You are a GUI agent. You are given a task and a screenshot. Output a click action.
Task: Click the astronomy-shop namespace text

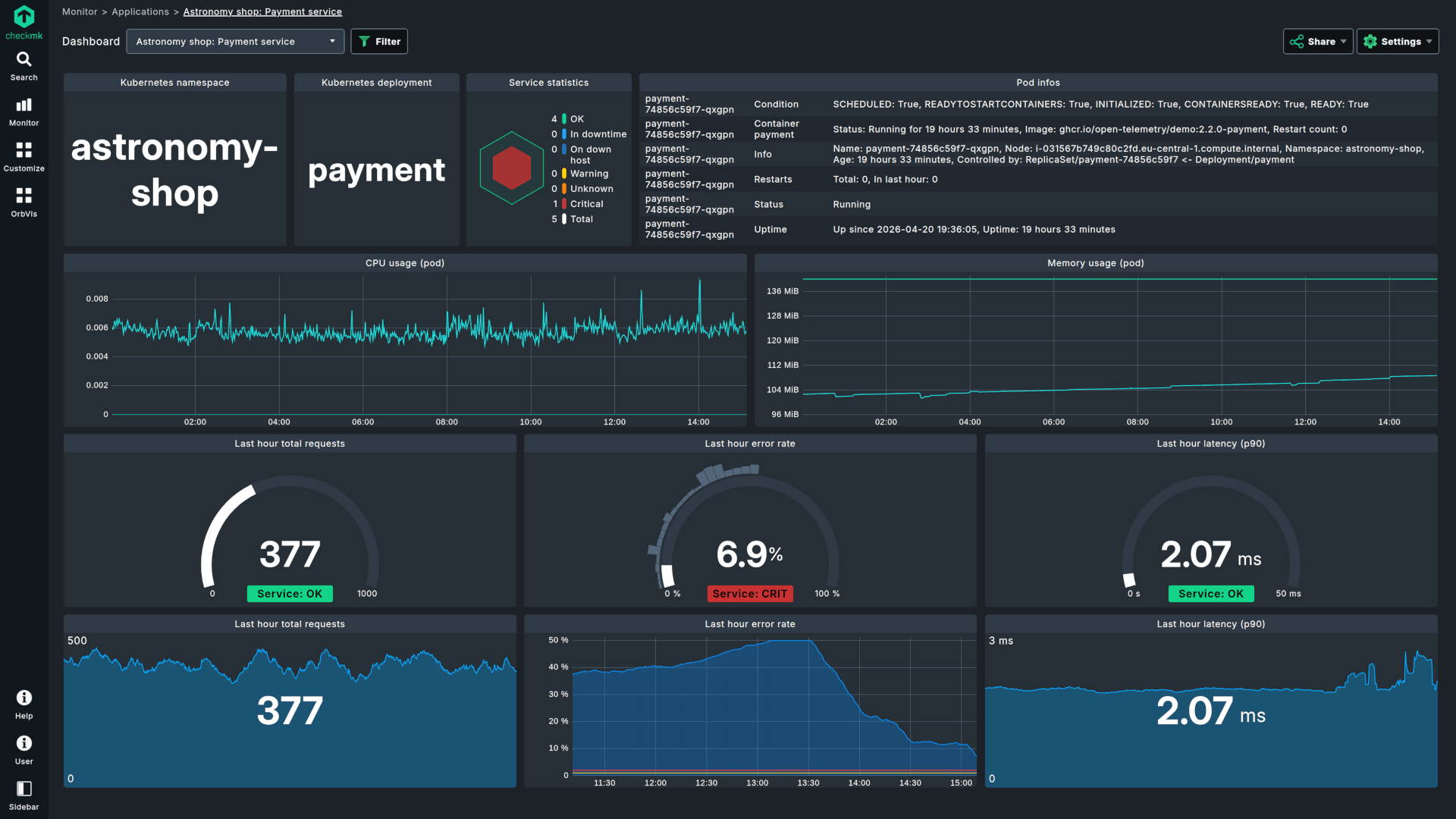pyautogui.click(x=175, y=170)
